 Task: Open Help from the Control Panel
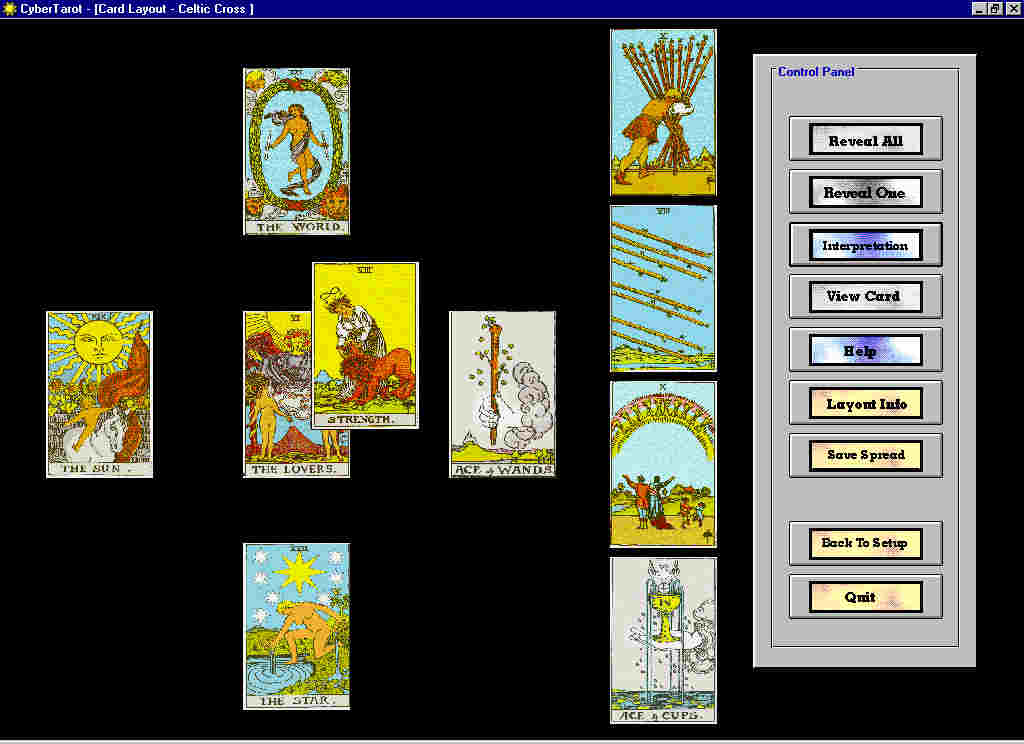click(x=865, y=351)
